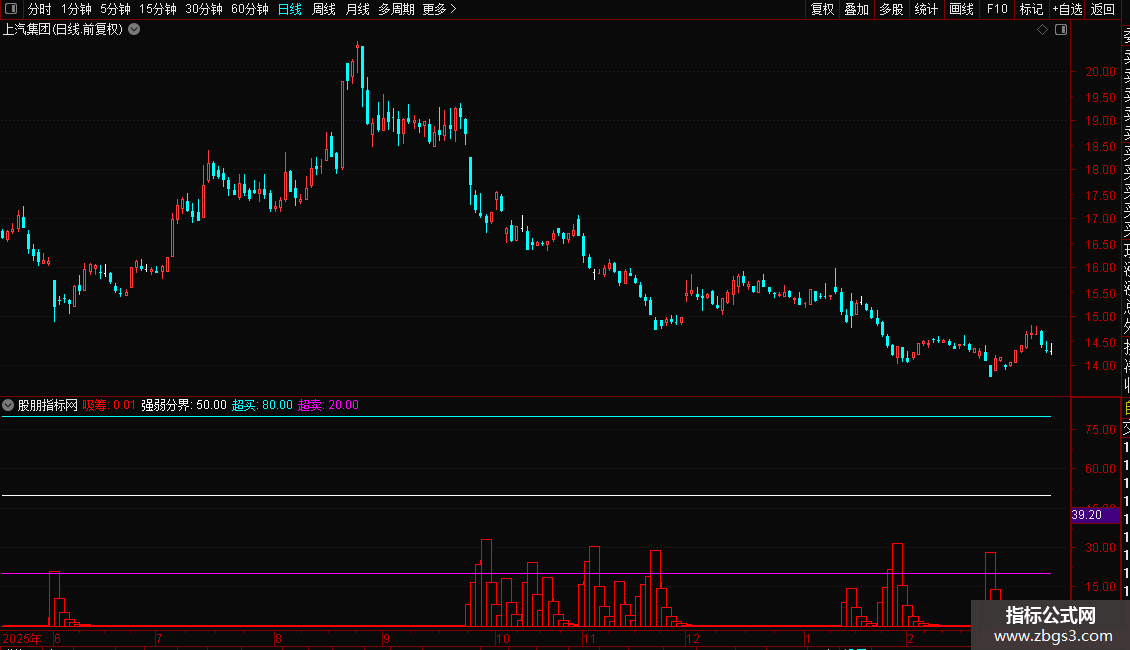The height and width of the screenshot is (650, 1130).
Task: Click the 股朋指标网 indicator name
Action: [48, 405]
